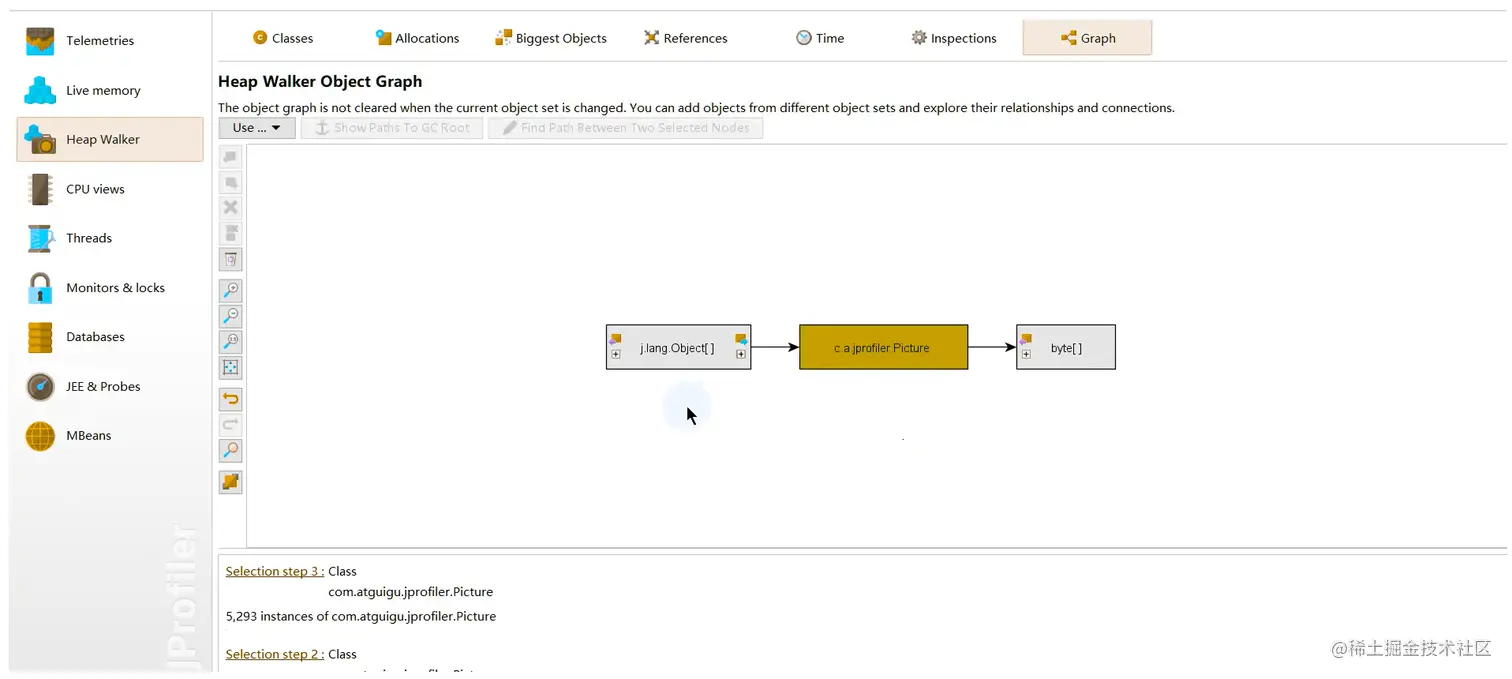Click the document icon in graph toolbar
The height and width of the screenshot is (679, 1512).
231,260
